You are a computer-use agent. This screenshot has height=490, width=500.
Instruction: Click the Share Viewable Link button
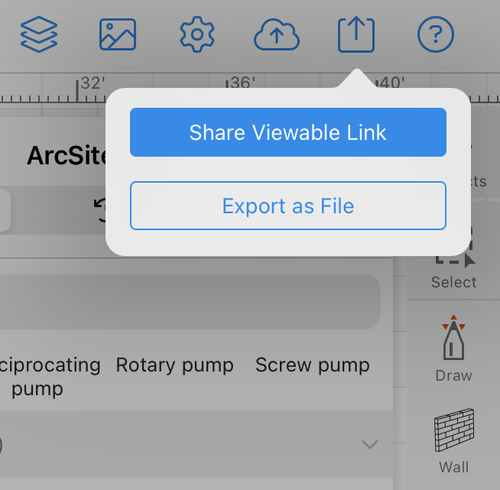coord(288,132)
